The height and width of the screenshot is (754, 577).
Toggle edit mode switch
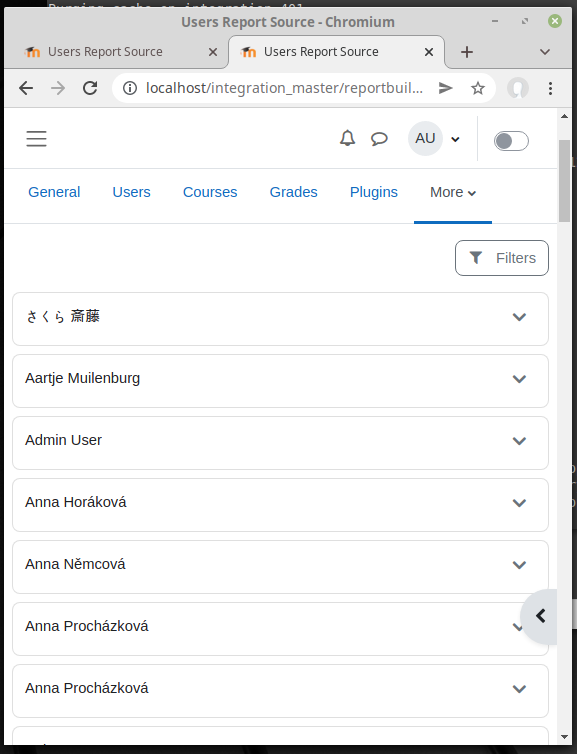(511, 141)
